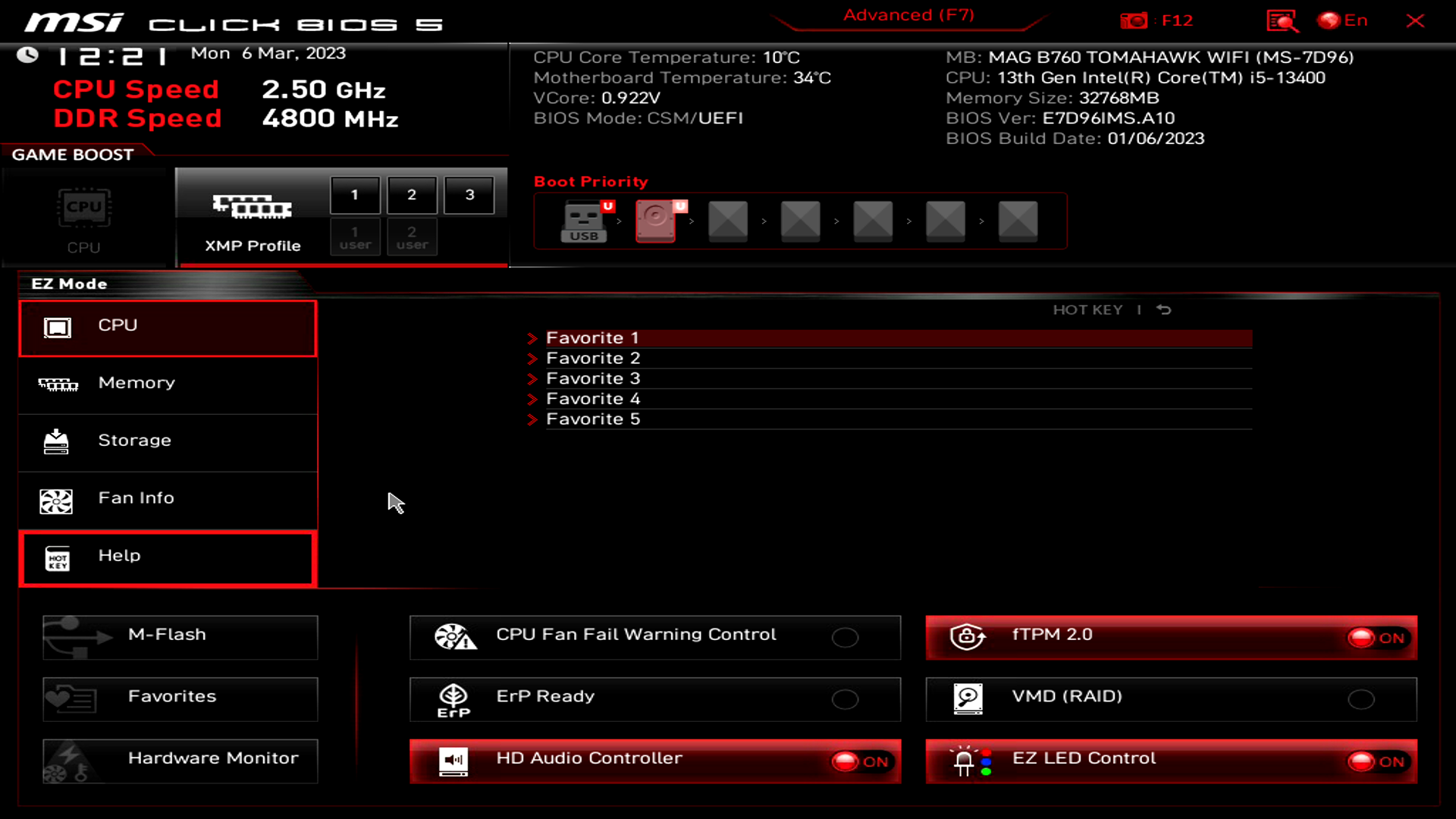The image size is (1456, 819).
Task: Expand the Favorite 5 entry
Action: [533, 418]
